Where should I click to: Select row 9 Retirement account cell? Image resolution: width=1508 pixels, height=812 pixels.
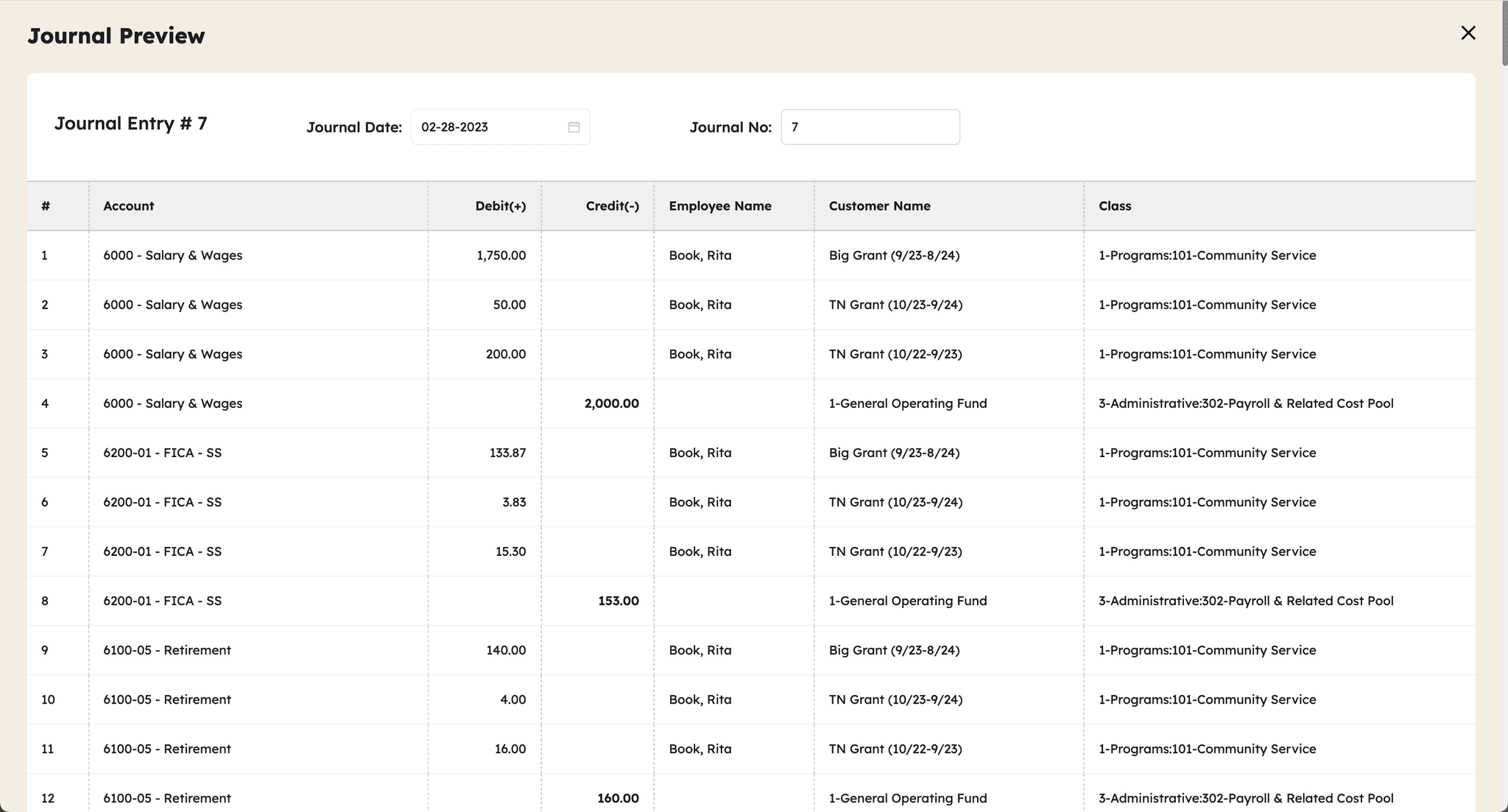167,650
